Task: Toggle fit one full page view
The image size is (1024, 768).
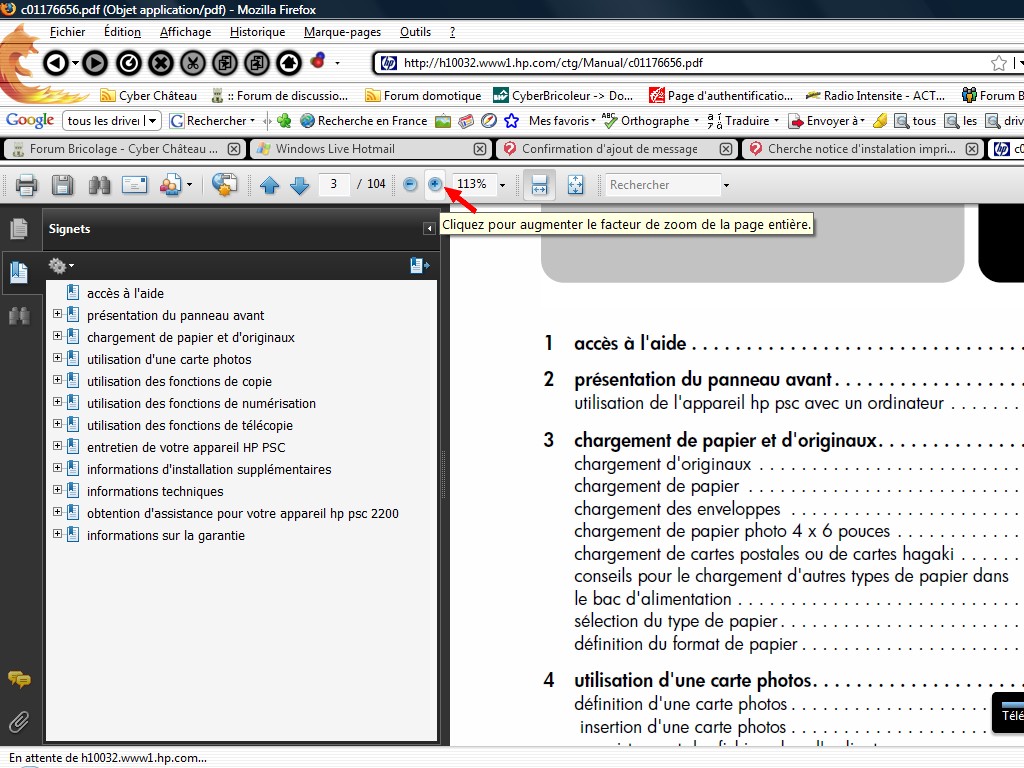Action: [575, 185]
